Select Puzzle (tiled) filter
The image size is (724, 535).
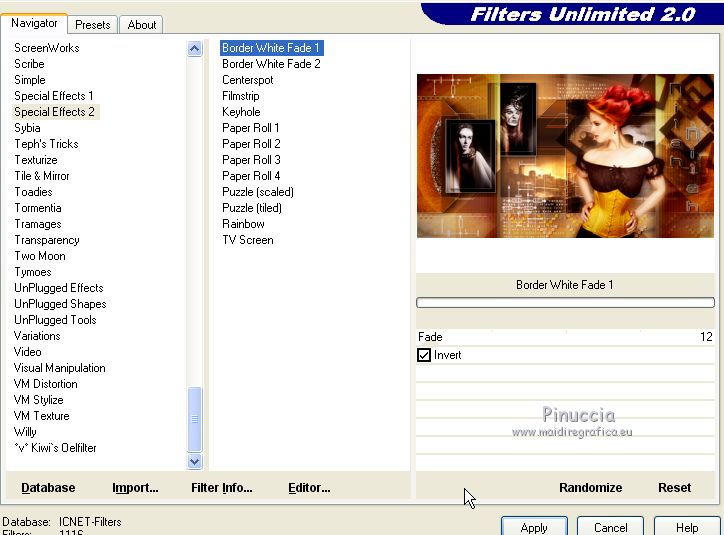(252, 208)
